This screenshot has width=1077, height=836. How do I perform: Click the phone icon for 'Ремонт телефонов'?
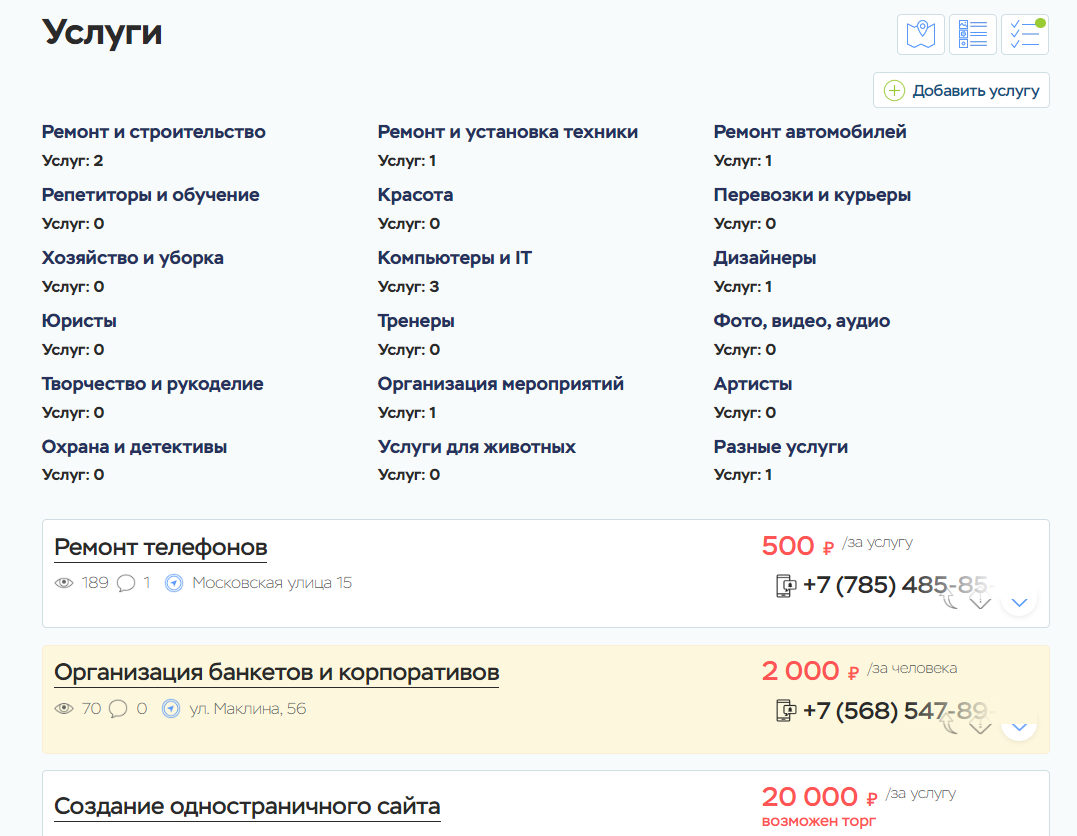786,586
